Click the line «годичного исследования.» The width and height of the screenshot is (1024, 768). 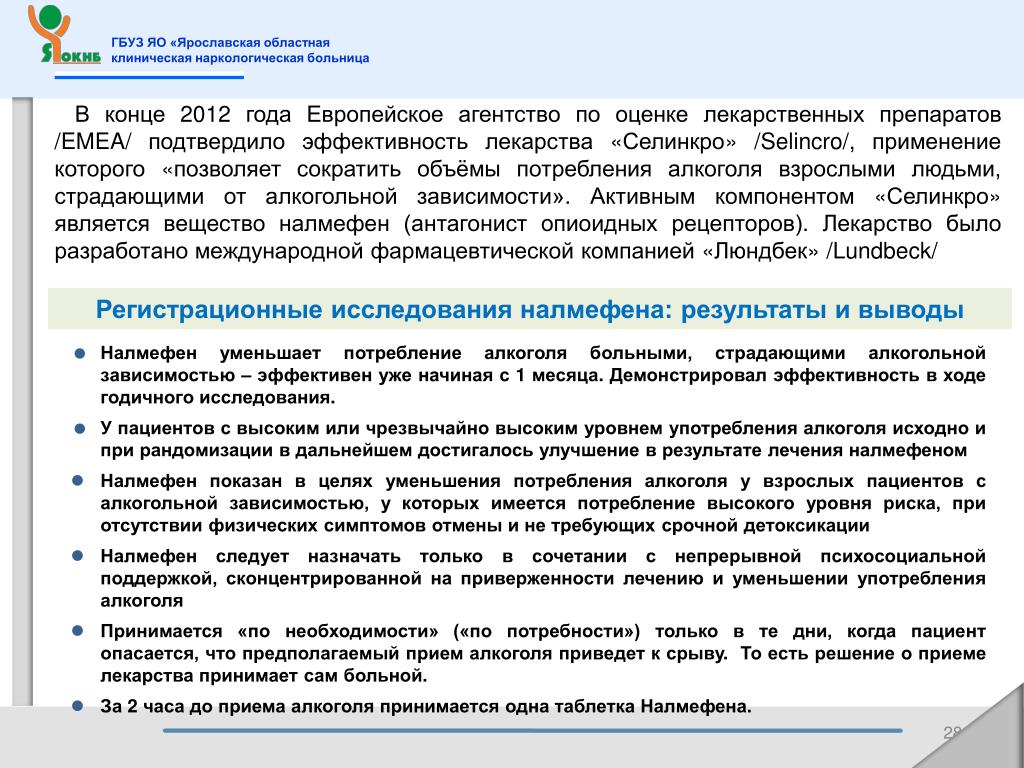217,398
